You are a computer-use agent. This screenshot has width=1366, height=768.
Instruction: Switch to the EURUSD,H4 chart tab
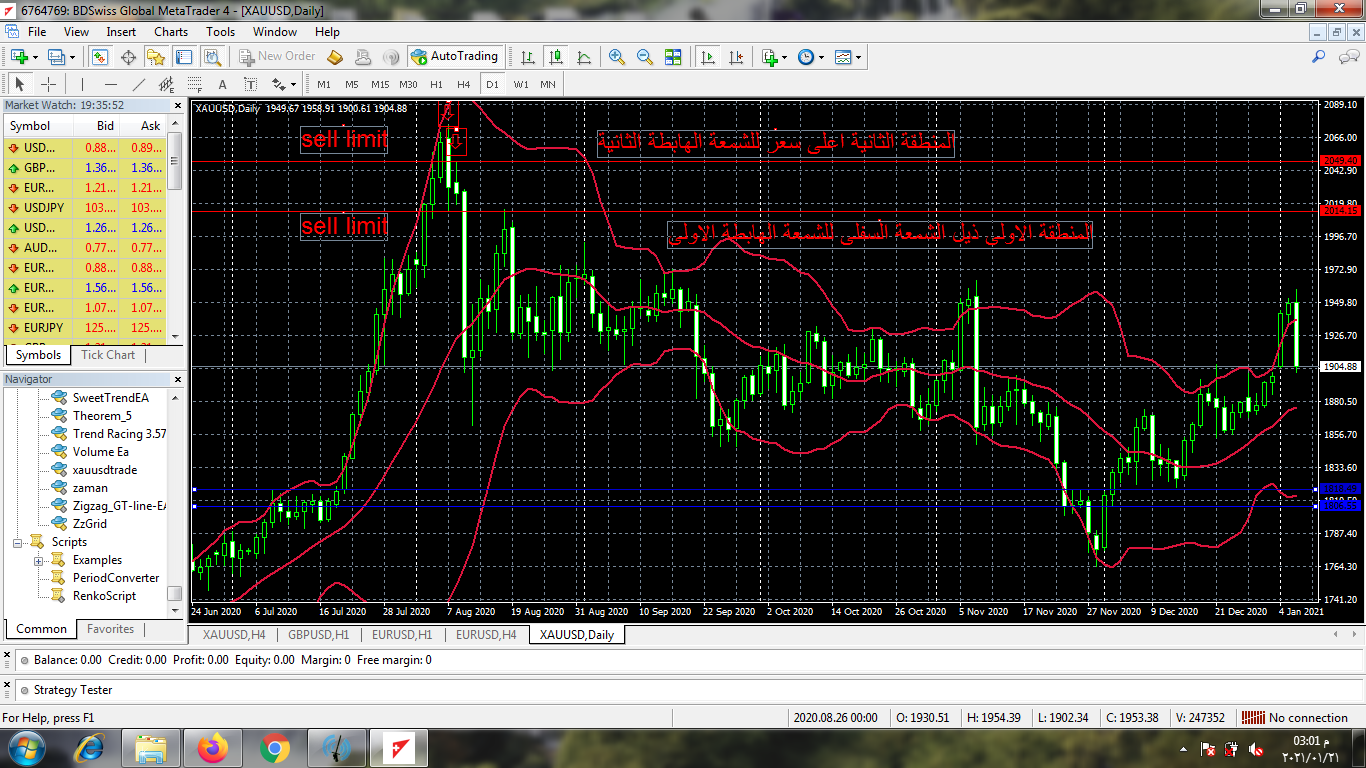[x=486, y=634]
